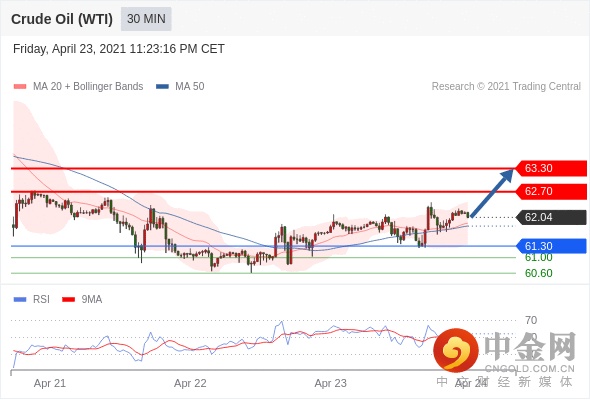Click the CNGOLD orange swirl logo
590x400 pixels.
pyautogui.click(x=456, y=350)
